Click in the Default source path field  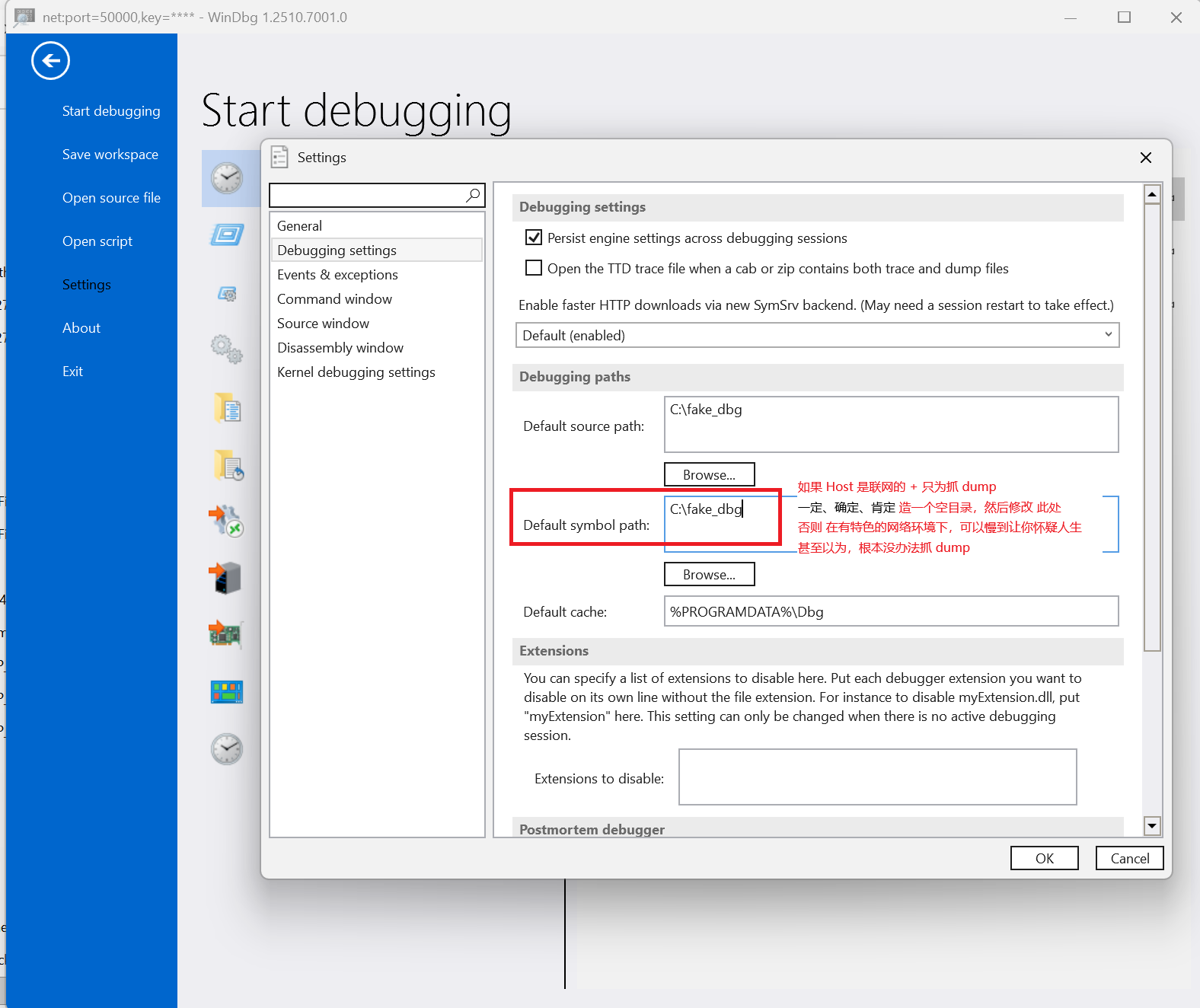(891, 424)
